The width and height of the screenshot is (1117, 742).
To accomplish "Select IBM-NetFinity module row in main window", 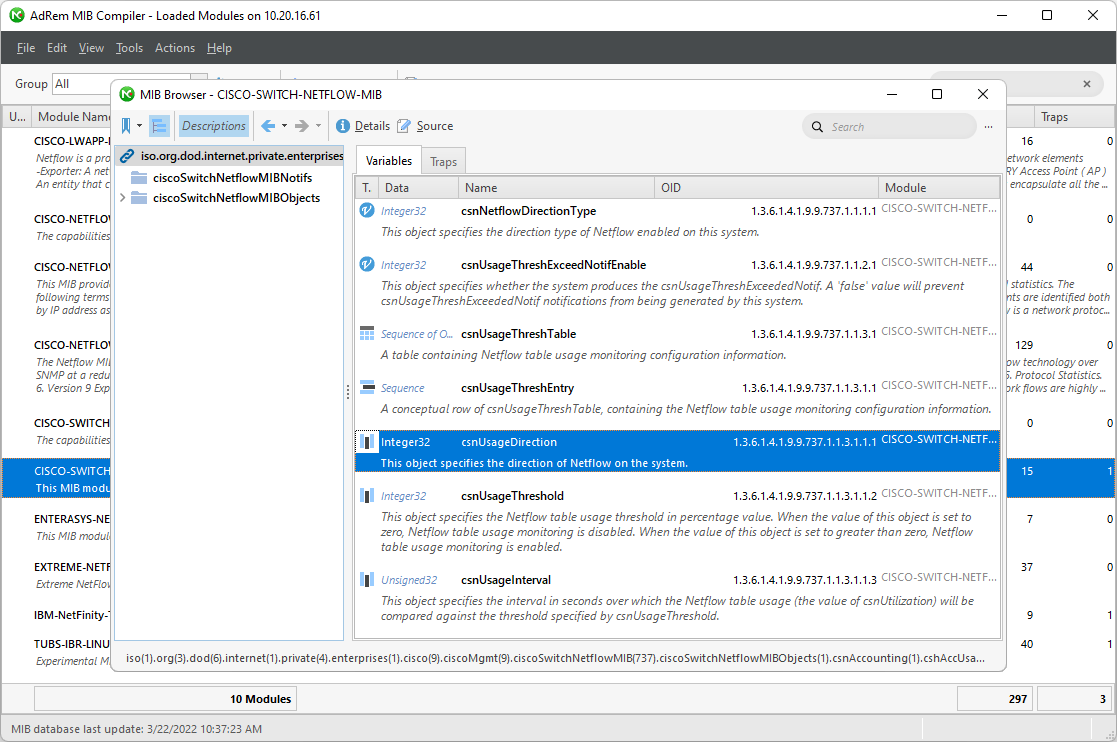I will click(x=72, y=615).
